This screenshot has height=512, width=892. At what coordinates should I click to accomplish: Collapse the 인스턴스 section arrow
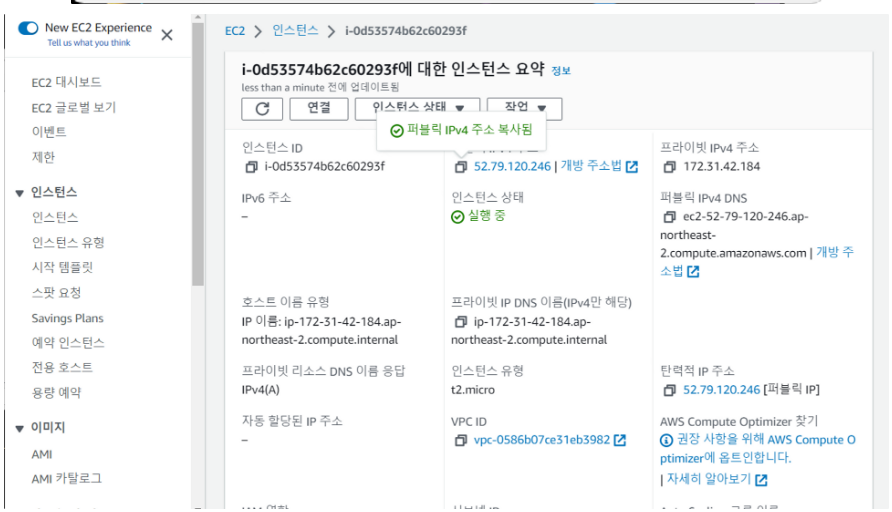19,193
